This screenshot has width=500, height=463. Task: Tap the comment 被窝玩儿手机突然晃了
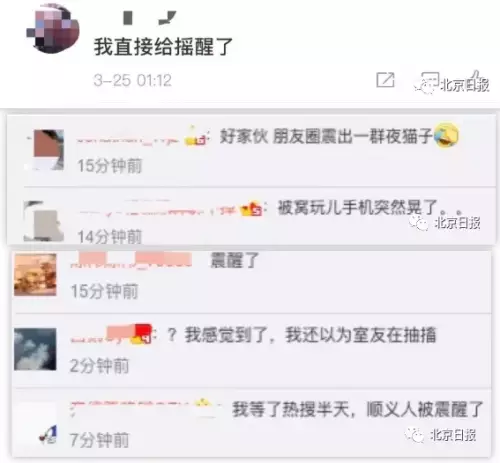(357, 208)
